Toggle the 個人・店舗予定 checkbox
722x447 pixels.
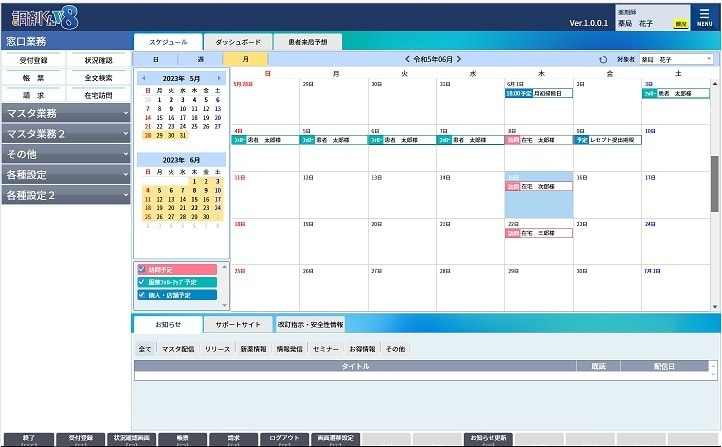coord(142,295)
